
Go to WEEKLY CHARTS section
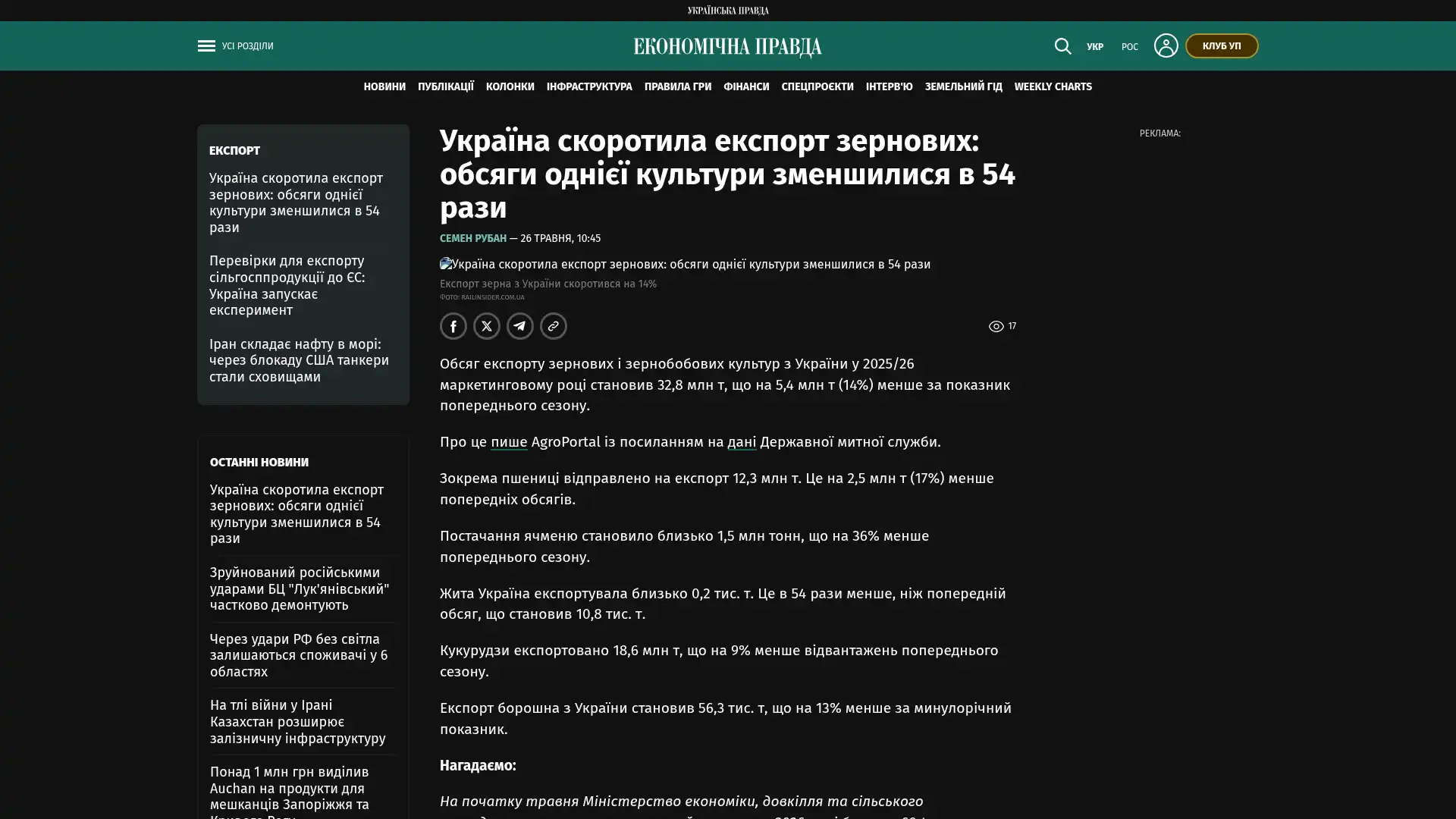point(1053,86)
